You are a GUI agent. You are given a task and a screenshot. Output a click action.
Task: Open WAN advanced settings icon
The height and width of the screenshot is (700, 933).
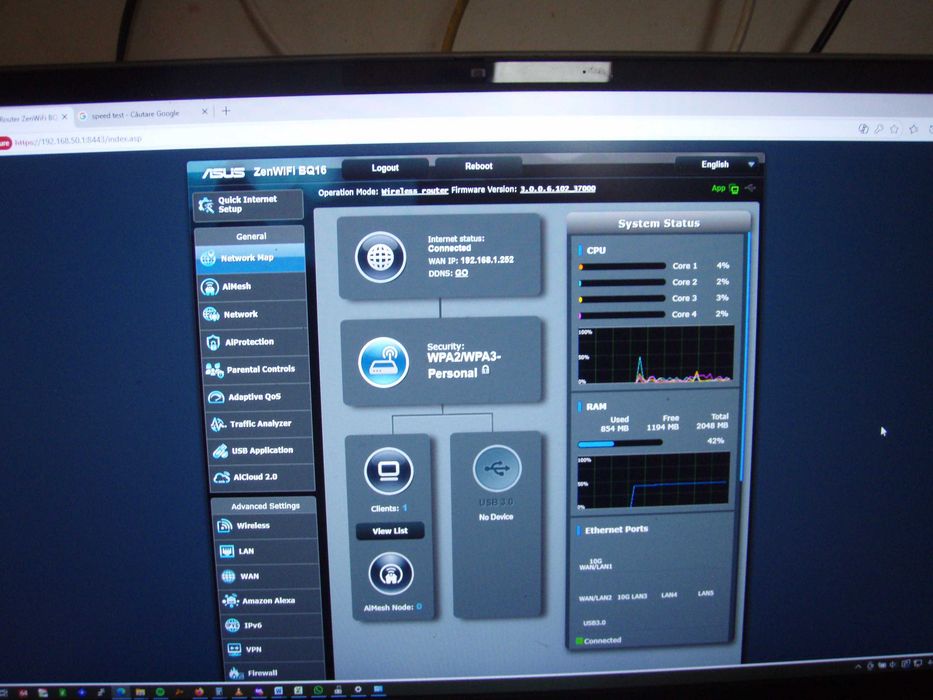coord(228,576)
